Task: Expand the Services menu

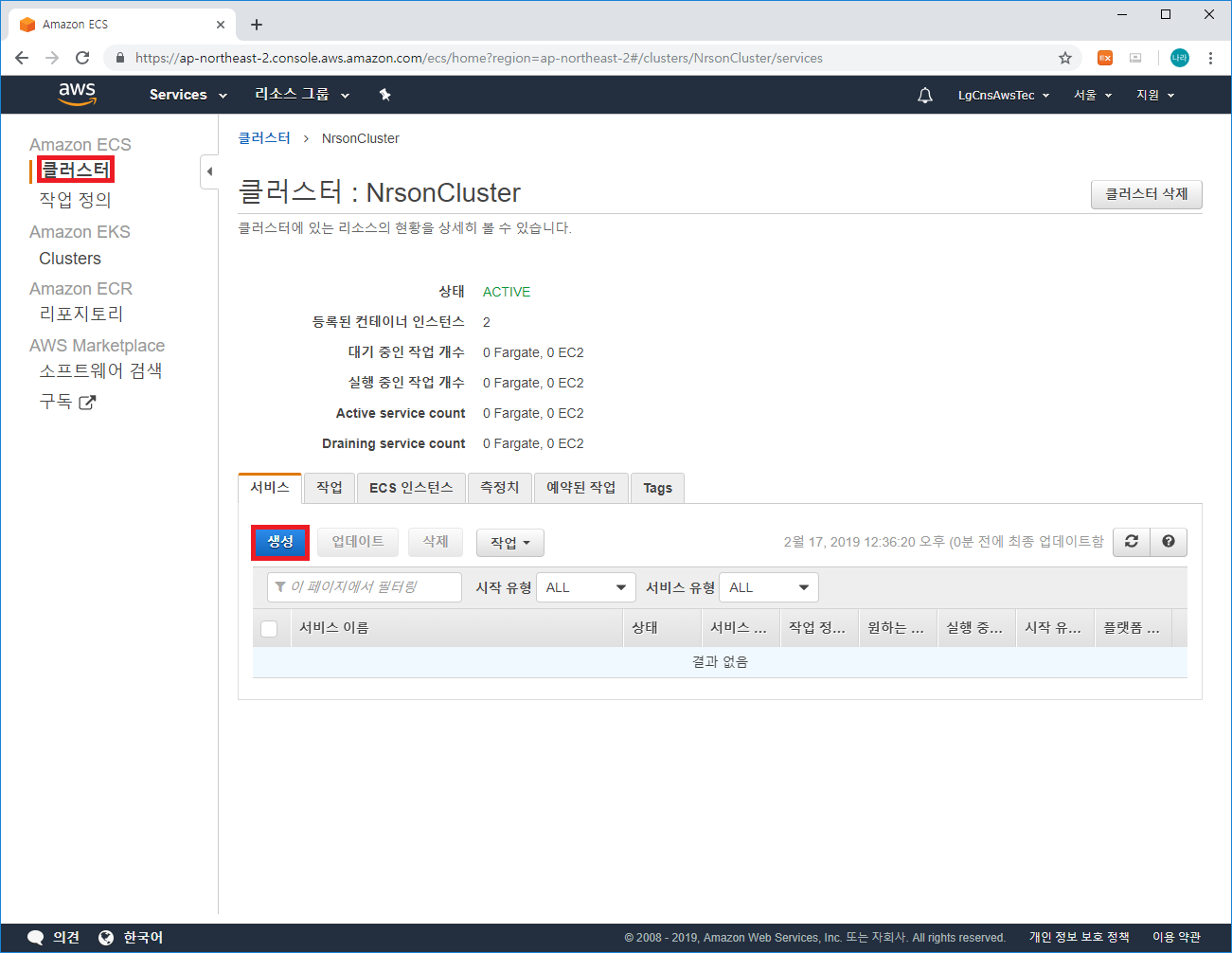Action: click(x=188, y=95)
